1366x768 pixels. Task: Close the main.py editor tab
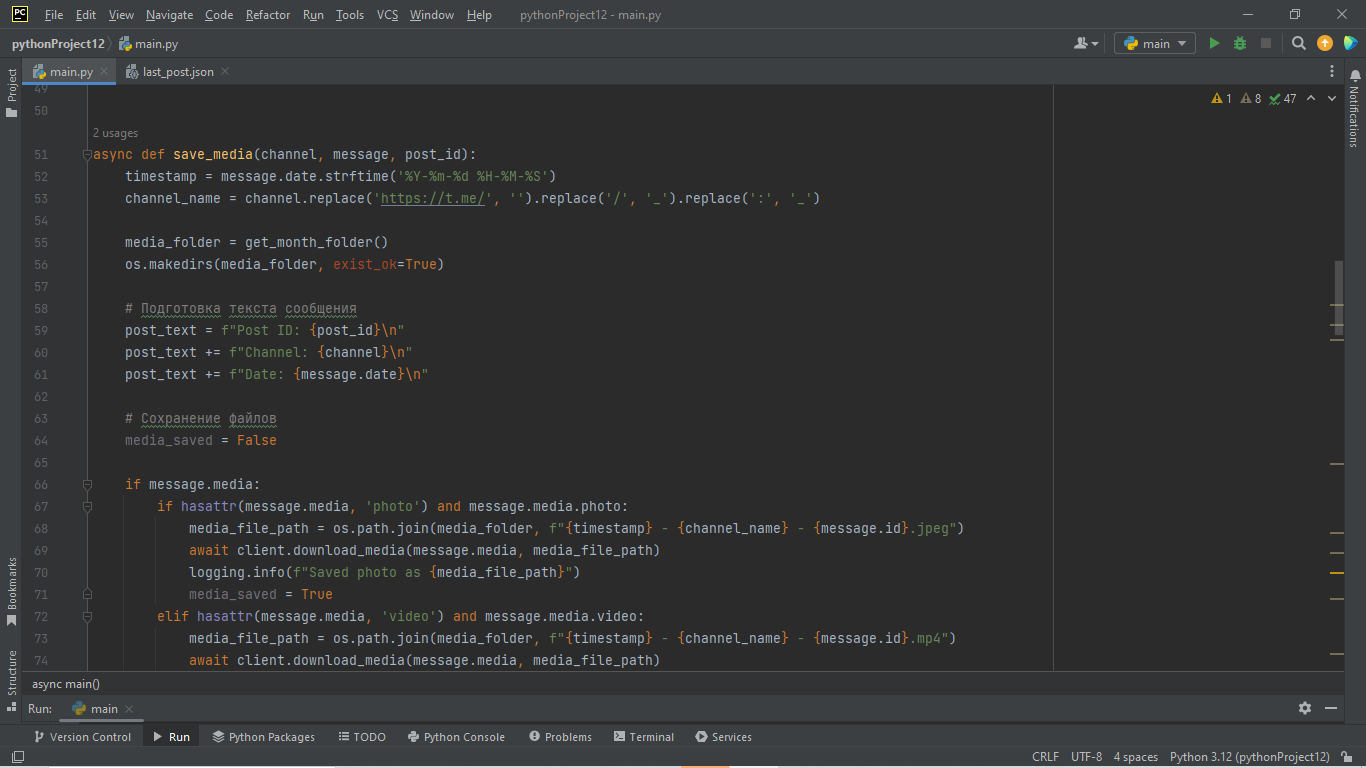[104, 72]
